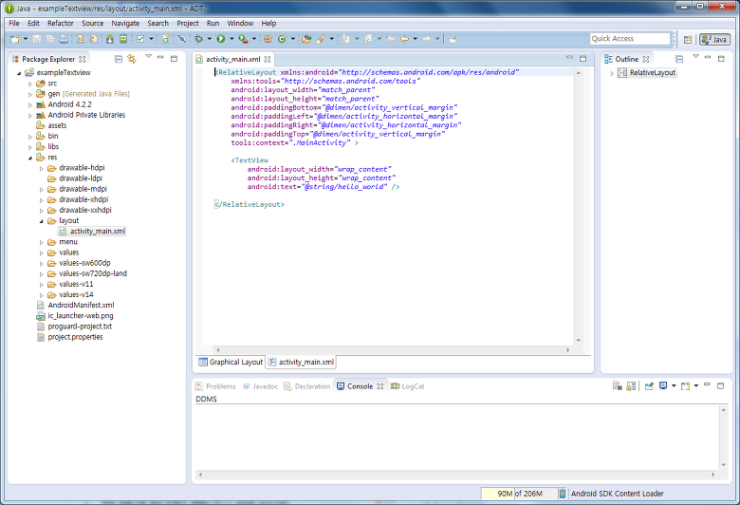Image resolution: width=740 pixels, height=505 pixels.
Task: Switch to Problems tab
Action: (x=215, y=386)
